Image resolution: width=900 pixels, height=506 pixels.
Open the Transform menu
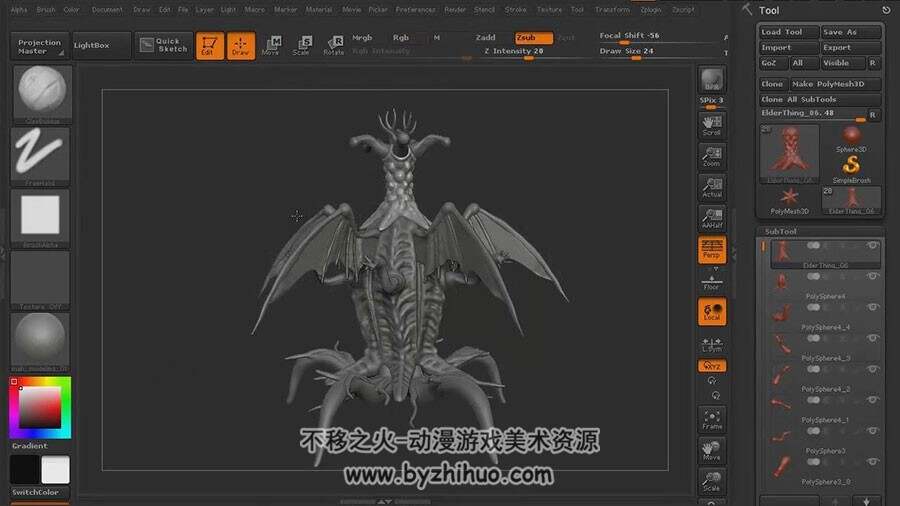click(x=612, y=10)
